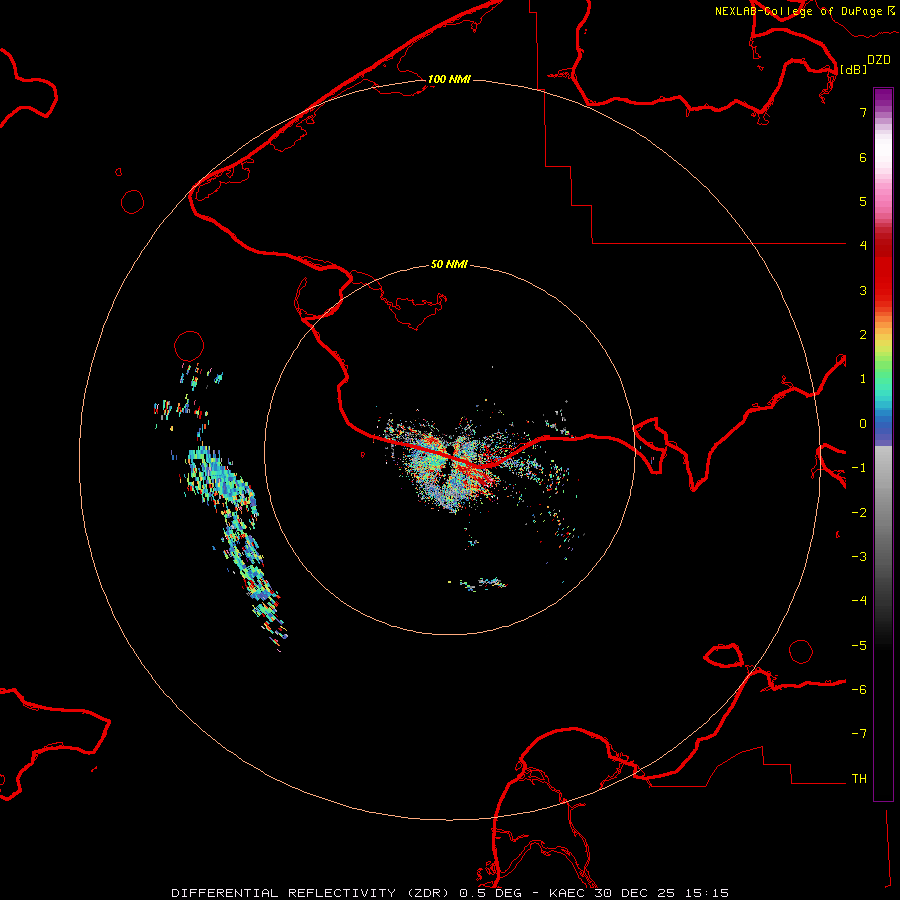Click the -7 scale label
The height and width of the screenshot is (900, 900).
pyautogui.click(x=859, y=734)
